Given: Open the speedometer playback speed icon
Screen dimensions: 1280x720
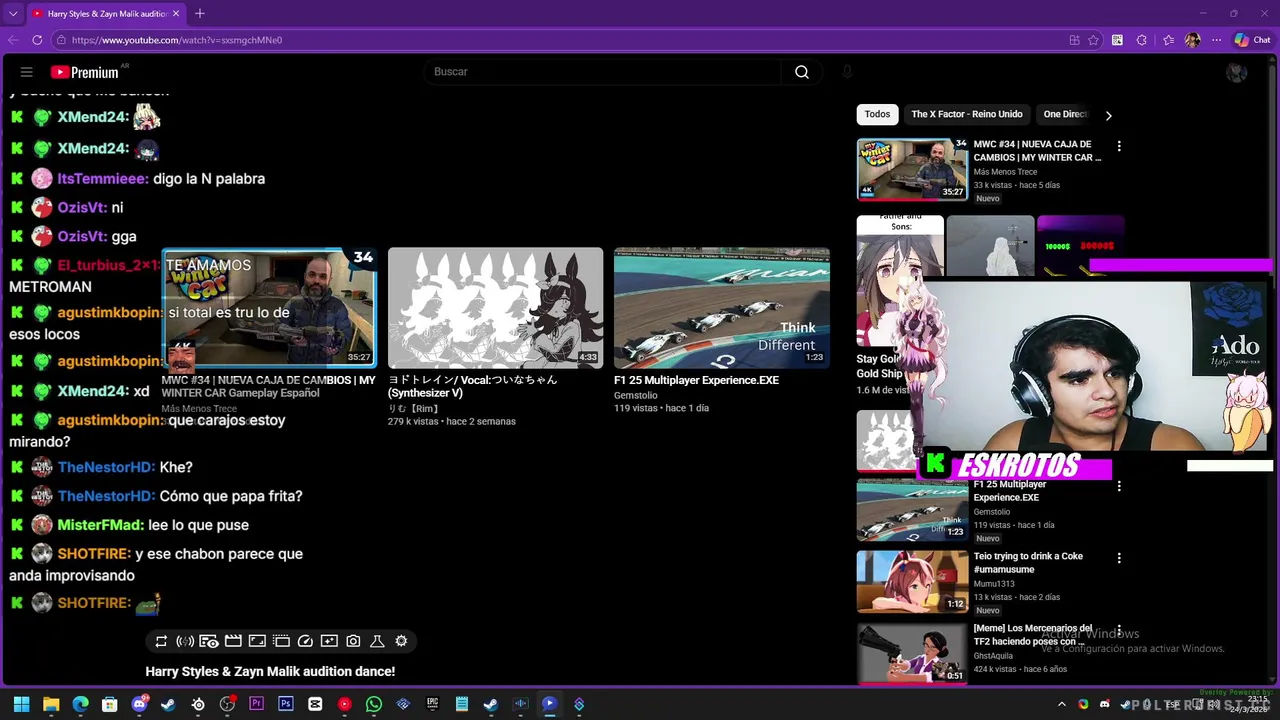Looking at the screenshot, I should coord(305,641).
